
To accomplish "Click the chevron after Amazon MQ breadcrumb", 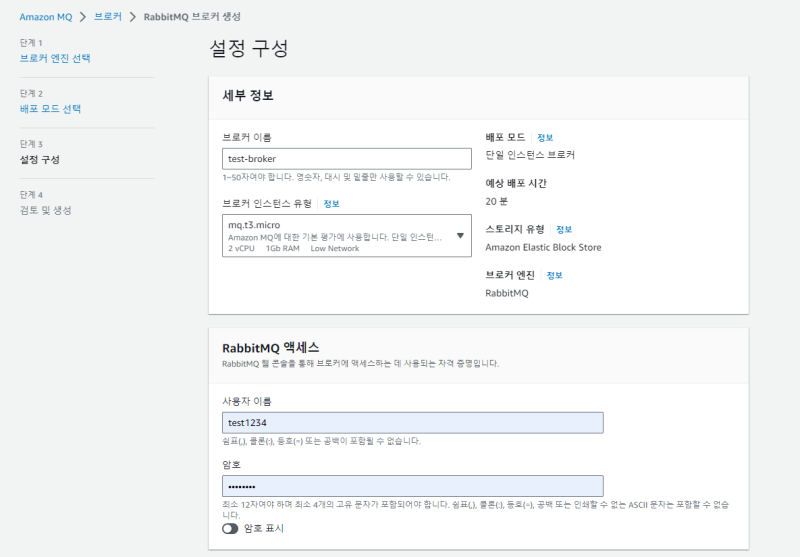I will click(x=81, y=17).
